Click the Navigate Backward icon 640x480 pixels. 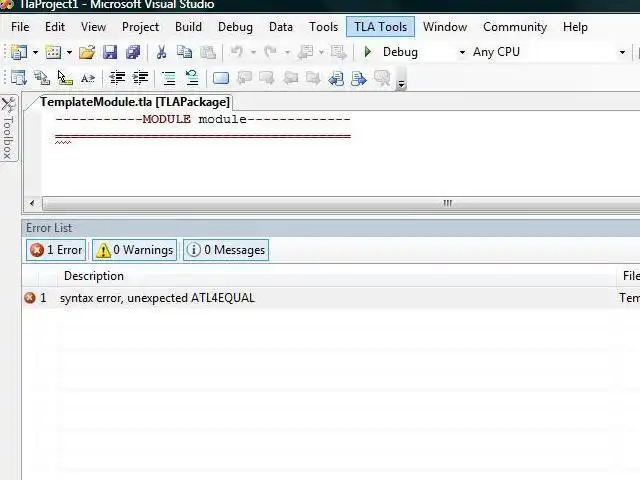coord(306,52)
